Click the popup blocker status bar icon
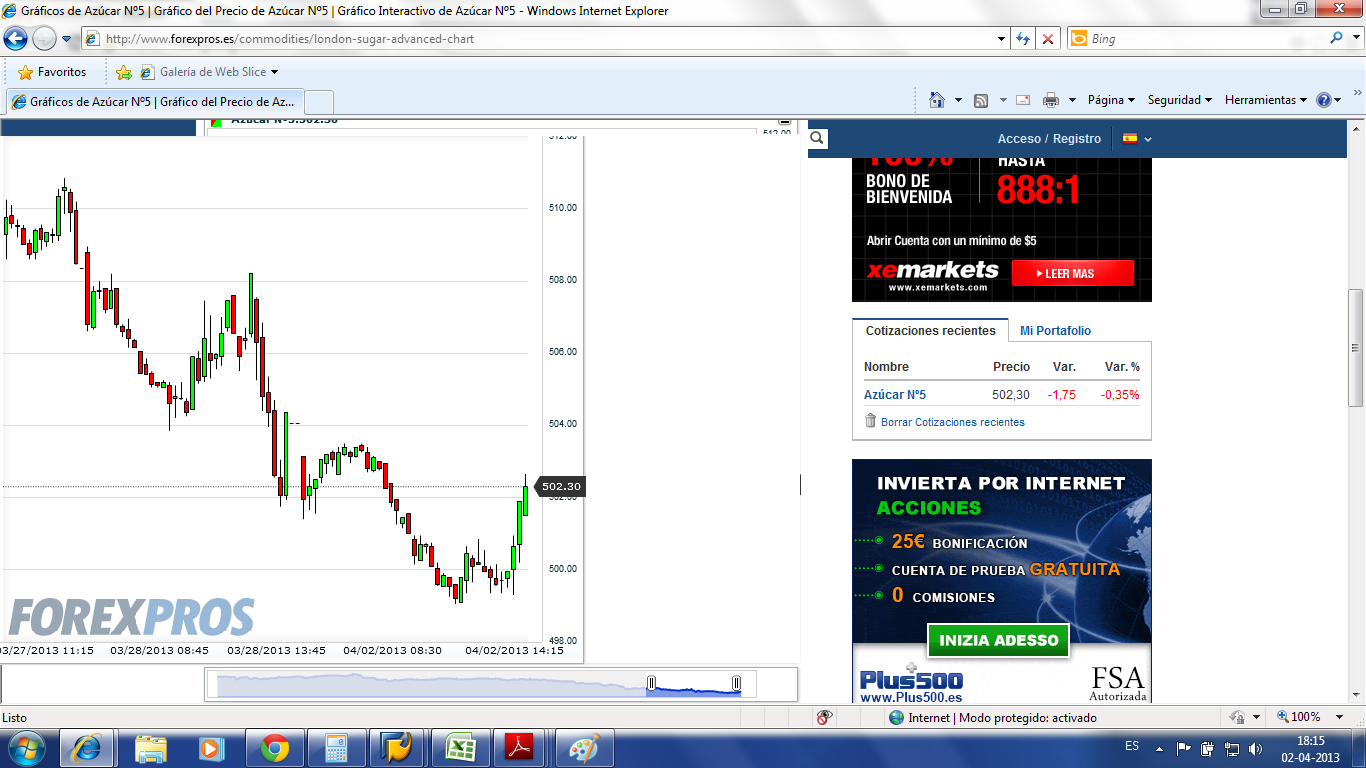 coord(825,717)
